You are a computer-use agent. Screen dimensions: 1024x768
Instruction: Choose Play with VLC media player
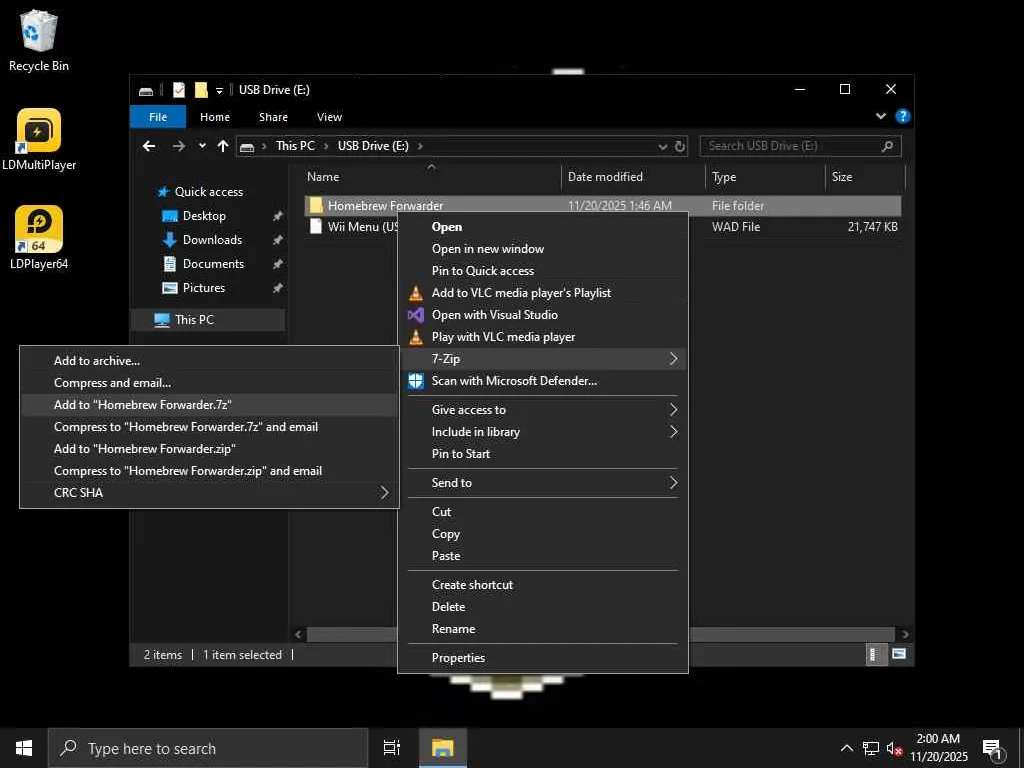[x=543, y=337]
